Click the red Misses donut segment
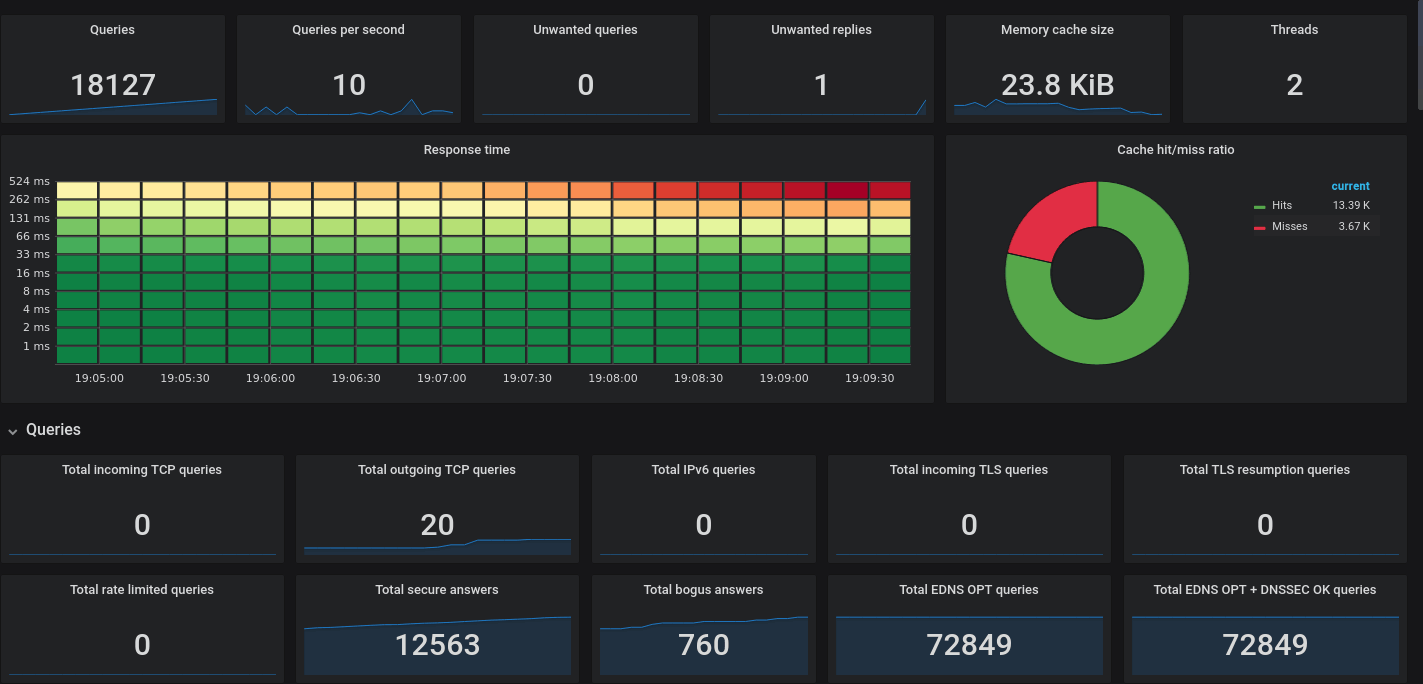 pyautogui.click(x=1060, y=218)
